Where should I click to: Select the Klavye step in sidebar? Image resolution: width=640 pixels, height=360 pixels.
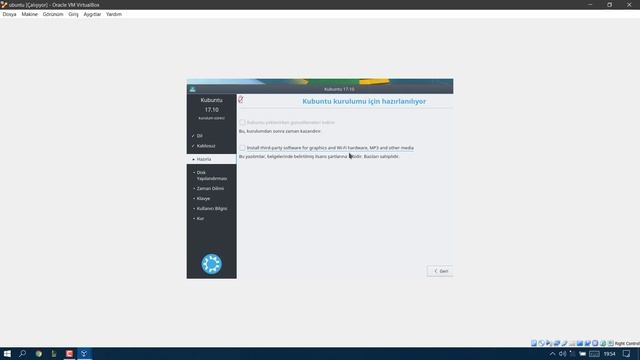coord(203,199)
